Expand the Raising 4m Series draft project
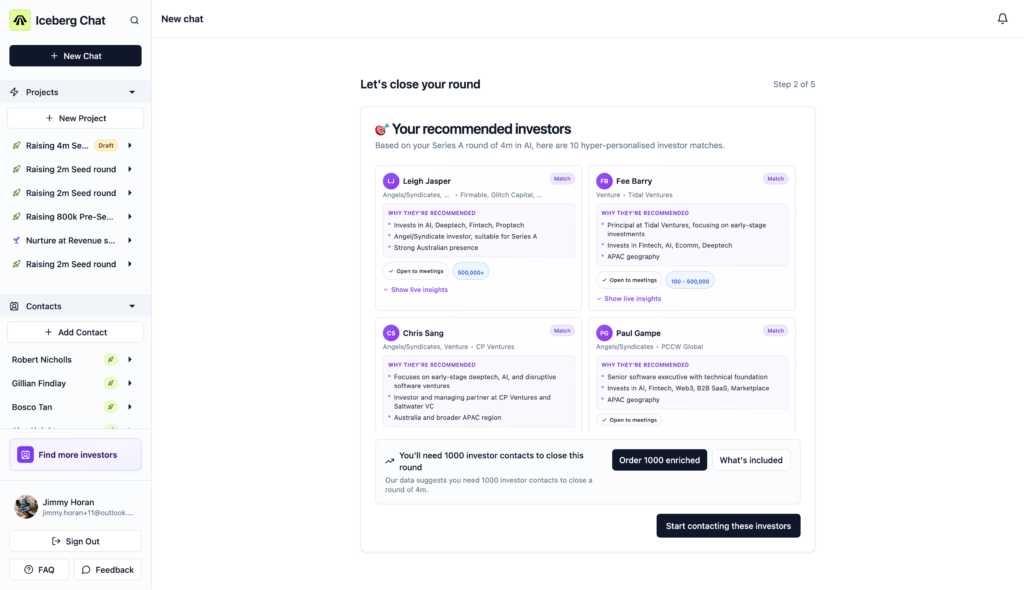This screenshot has width=1024, height=590. tap(130, 145)
